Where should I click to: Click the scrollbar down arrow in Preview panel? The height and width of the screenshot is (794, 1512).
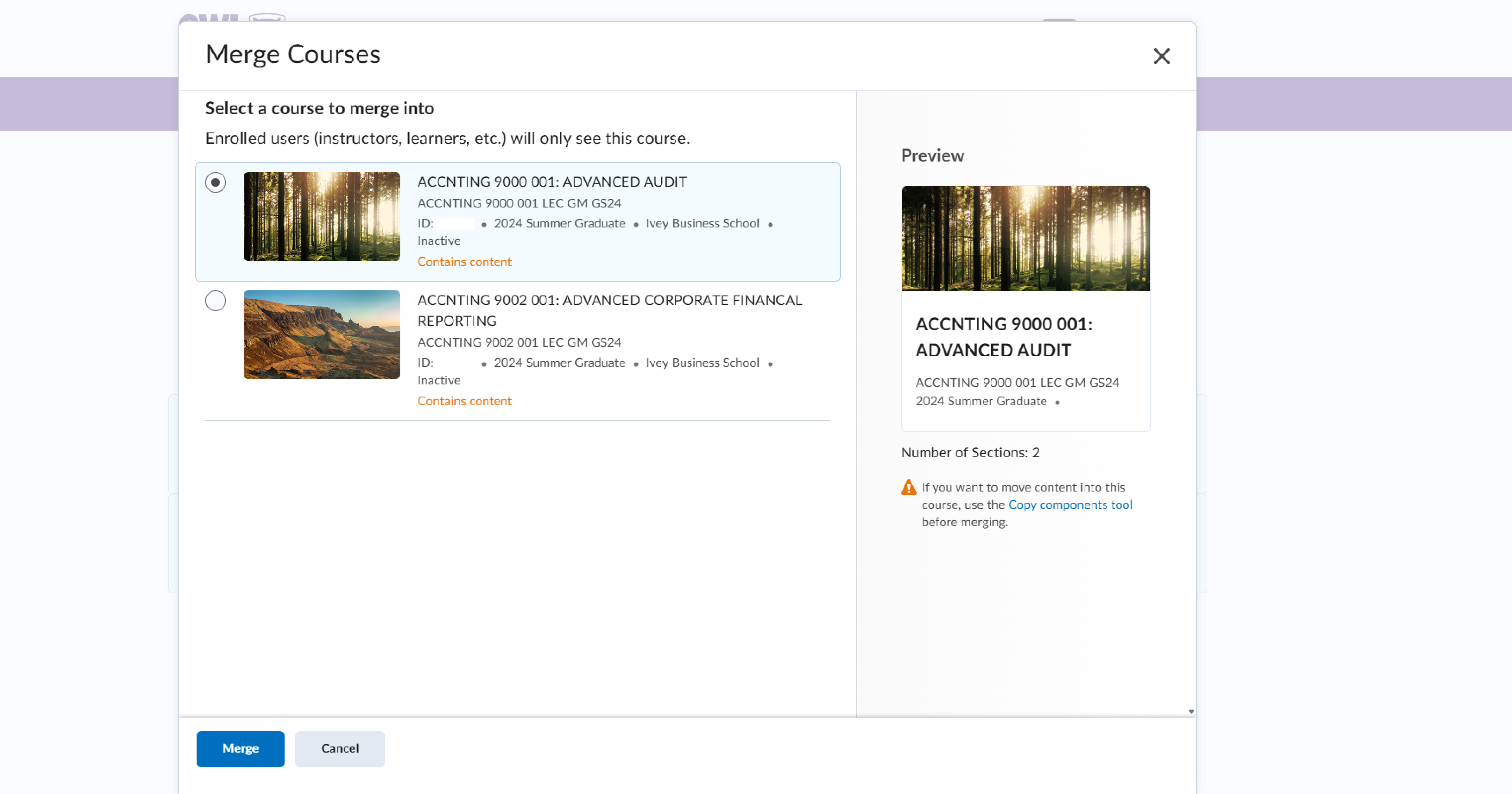coord(1191,711)
